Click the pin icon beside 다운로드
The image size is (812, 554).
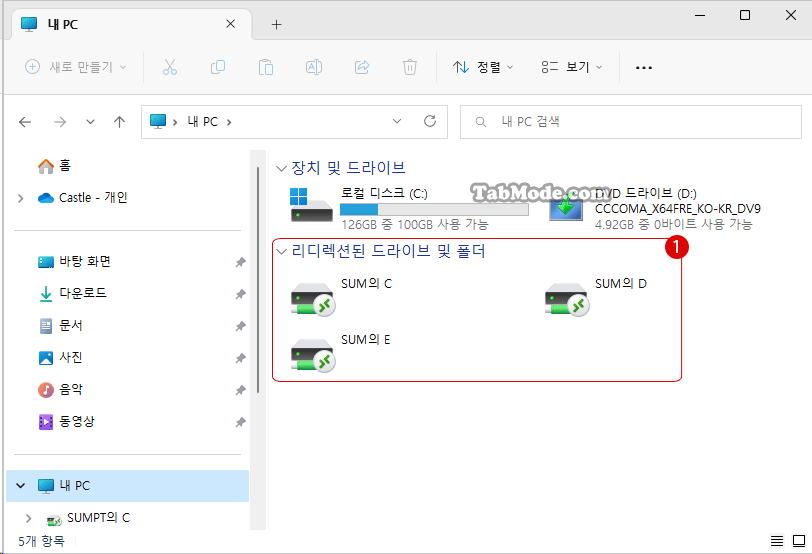pyautogui.click(x=240, y=295)
